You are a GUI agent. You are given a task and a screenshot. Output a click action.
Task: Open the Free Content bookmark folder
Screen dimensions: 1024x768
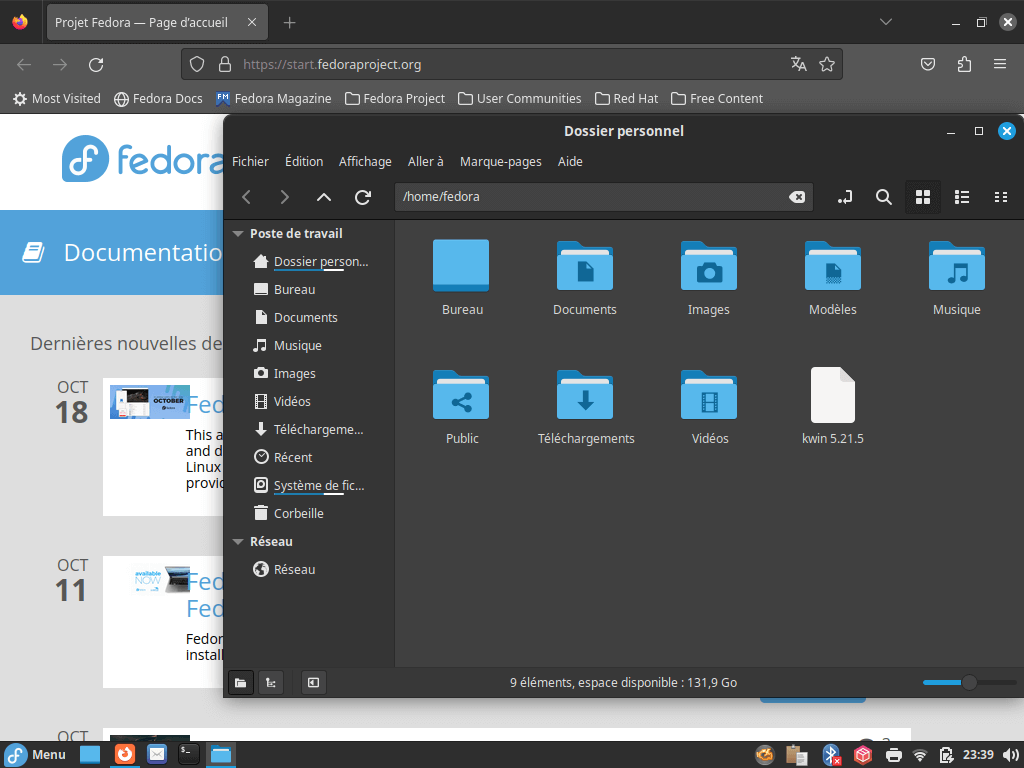716,99
